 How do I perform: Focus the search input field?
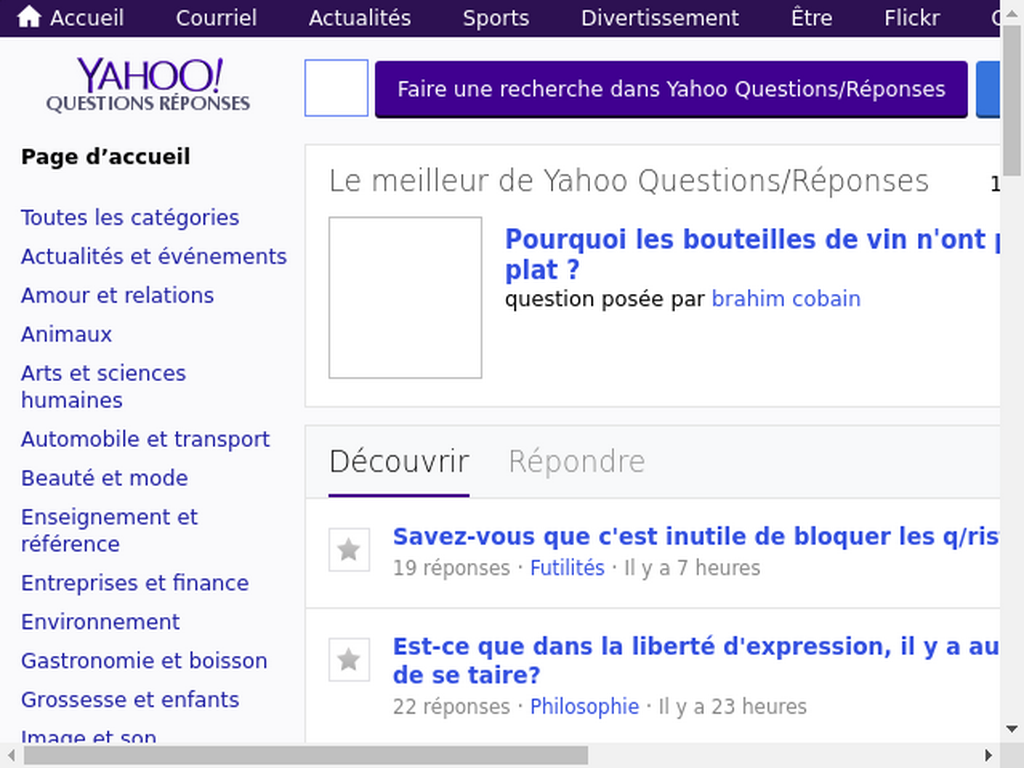coord(336,88)
